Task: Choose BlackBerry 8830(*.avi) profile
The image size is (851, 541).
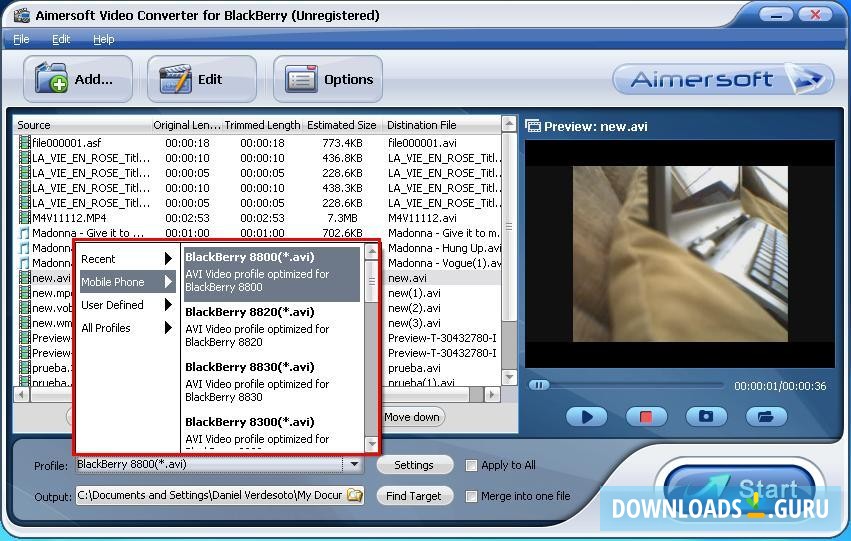Action: point(272,382)
